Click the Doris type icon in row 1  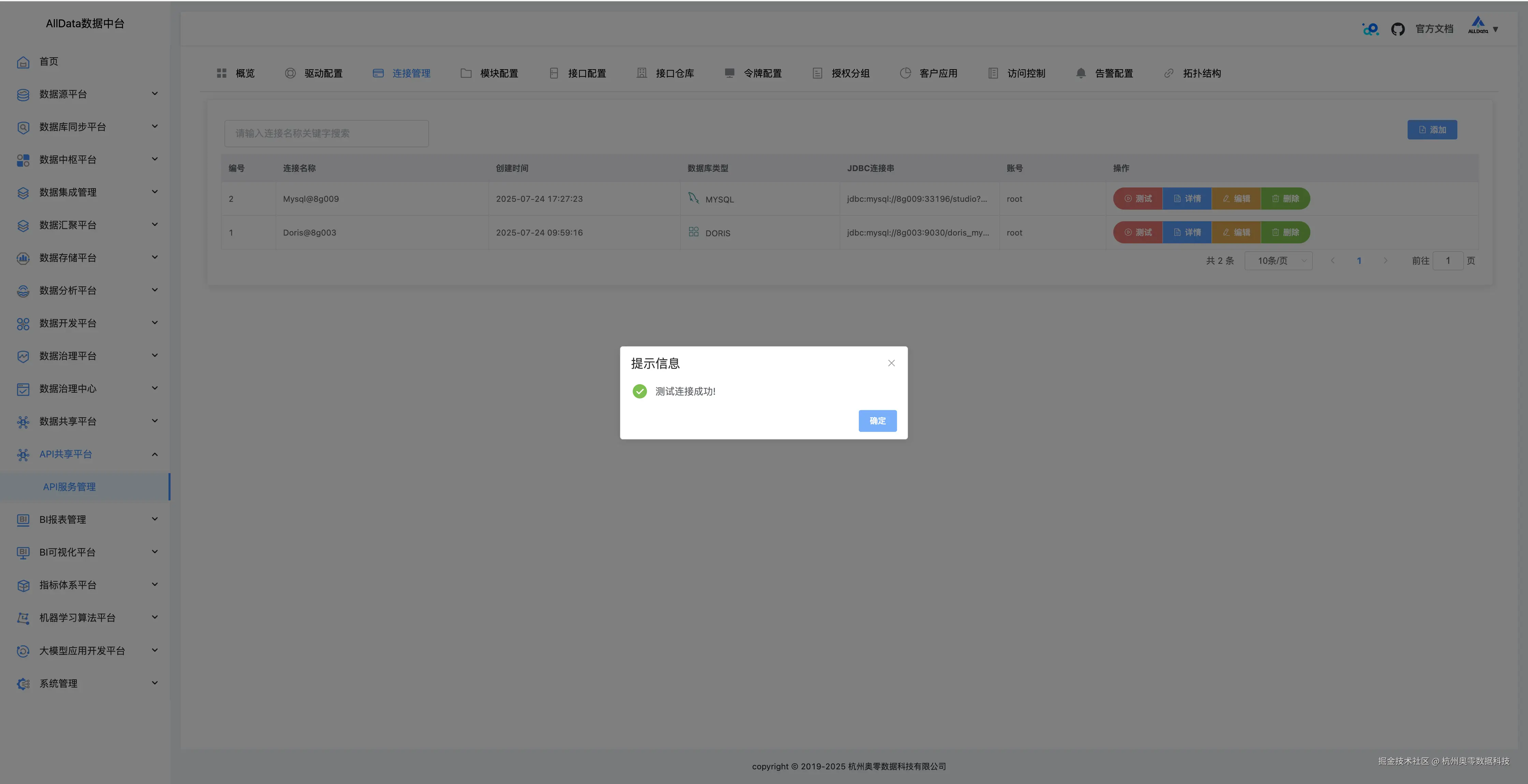click(x=693, y=232)
